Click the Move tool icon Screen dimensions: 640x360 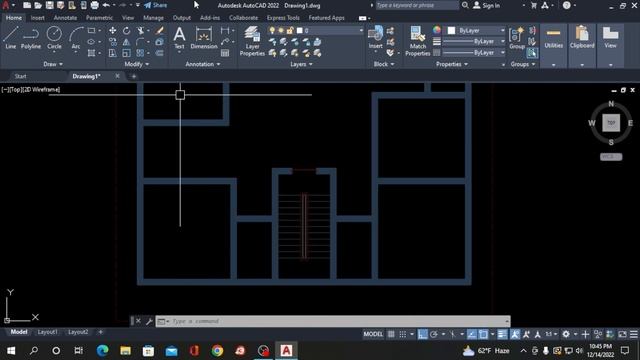coord(113,31)
